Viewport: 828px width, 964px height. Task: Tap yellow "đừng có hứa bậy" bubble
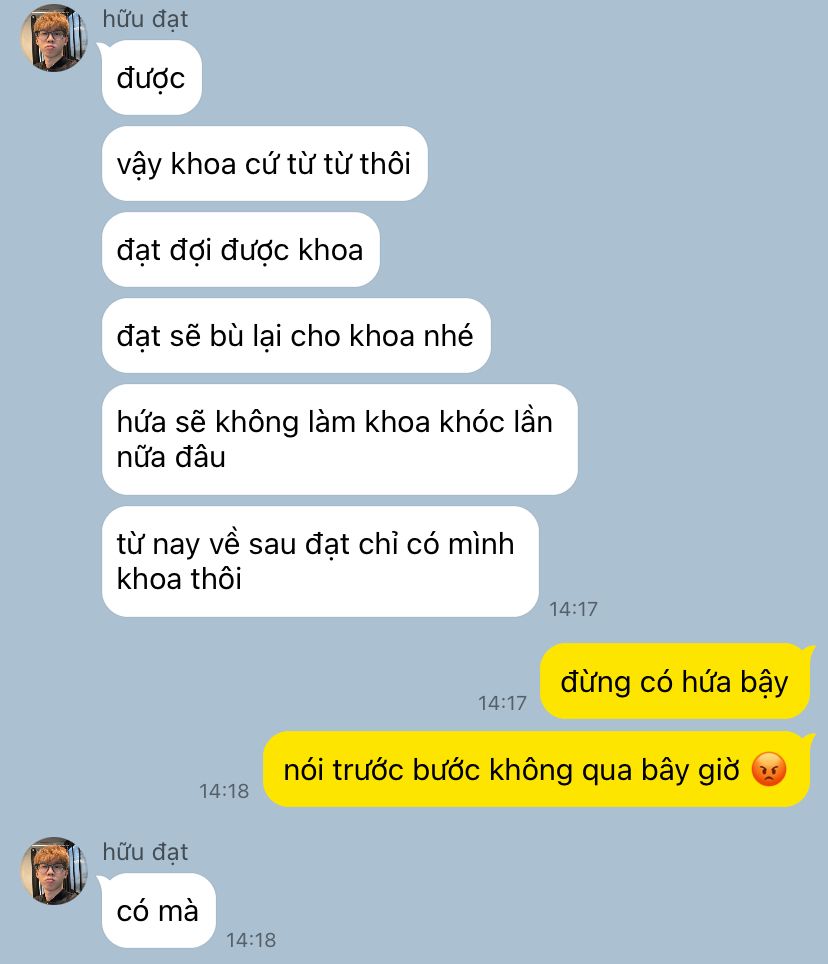pos(675,681)
